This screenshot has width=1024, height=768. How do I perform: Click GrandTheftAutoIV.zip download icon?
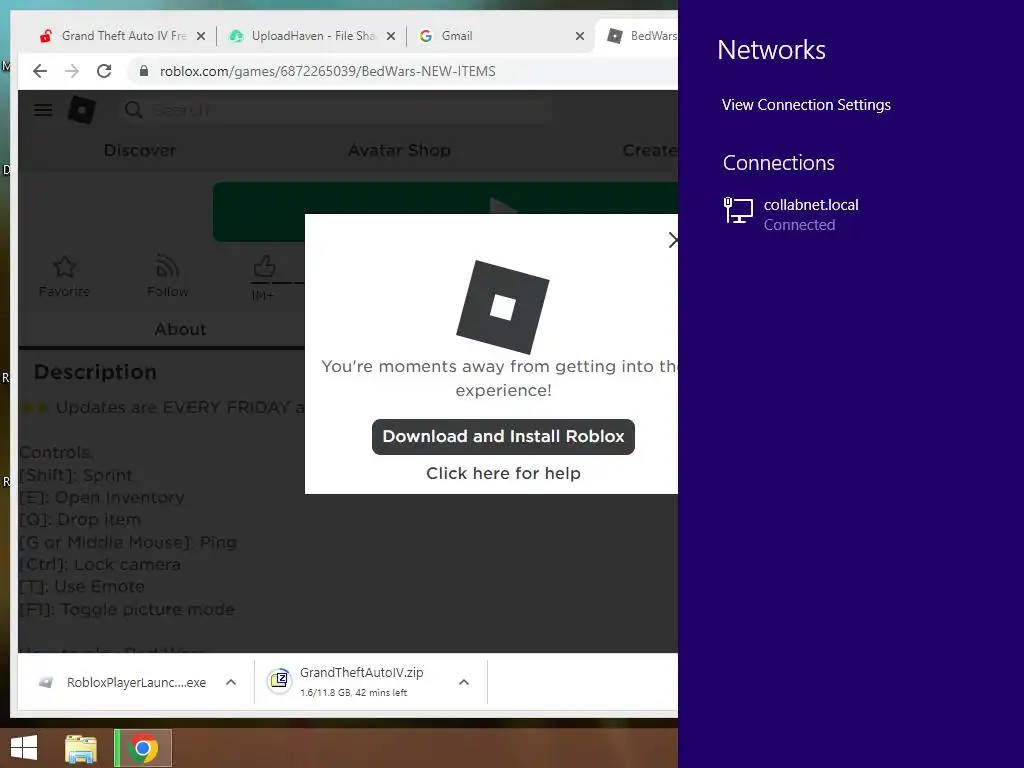[x=279, y=681]
